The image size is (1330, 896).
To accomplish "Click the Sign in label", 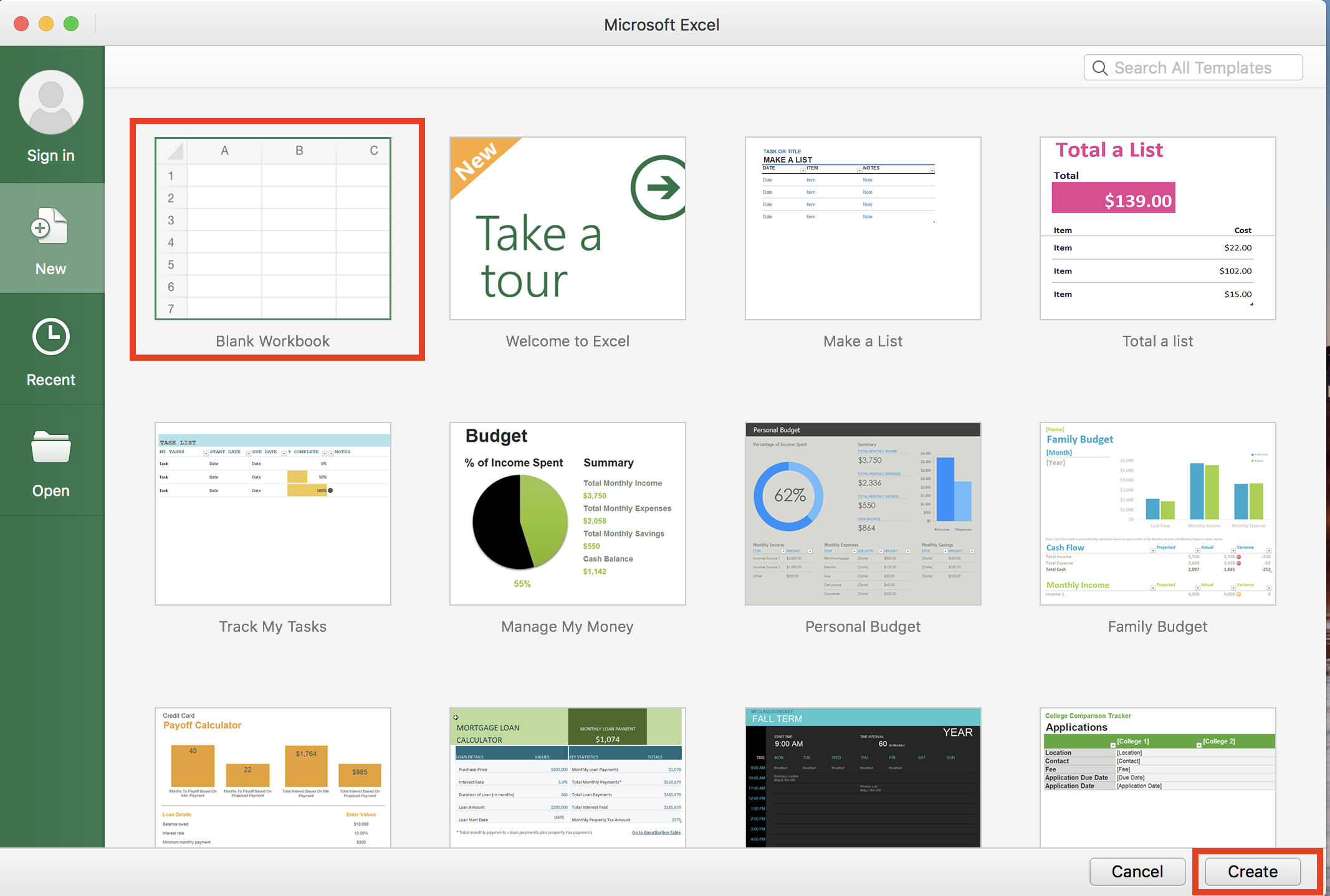I will 51,156.
